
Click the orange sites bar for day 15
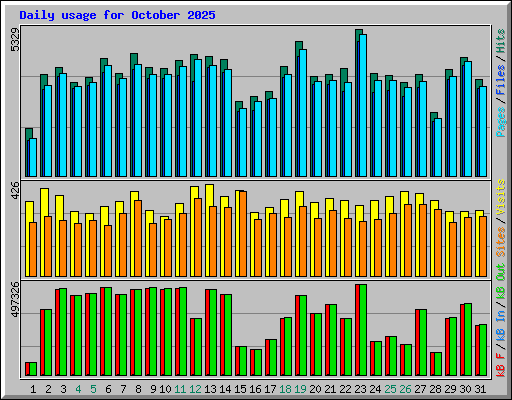(243, 234)
